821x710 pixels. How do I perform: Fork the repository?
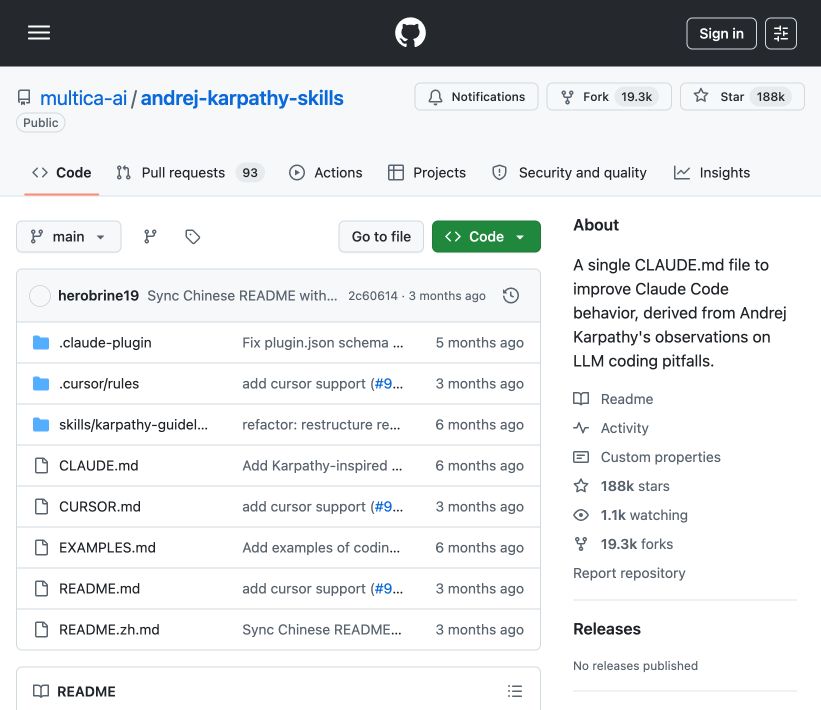[x=609, y=97]
